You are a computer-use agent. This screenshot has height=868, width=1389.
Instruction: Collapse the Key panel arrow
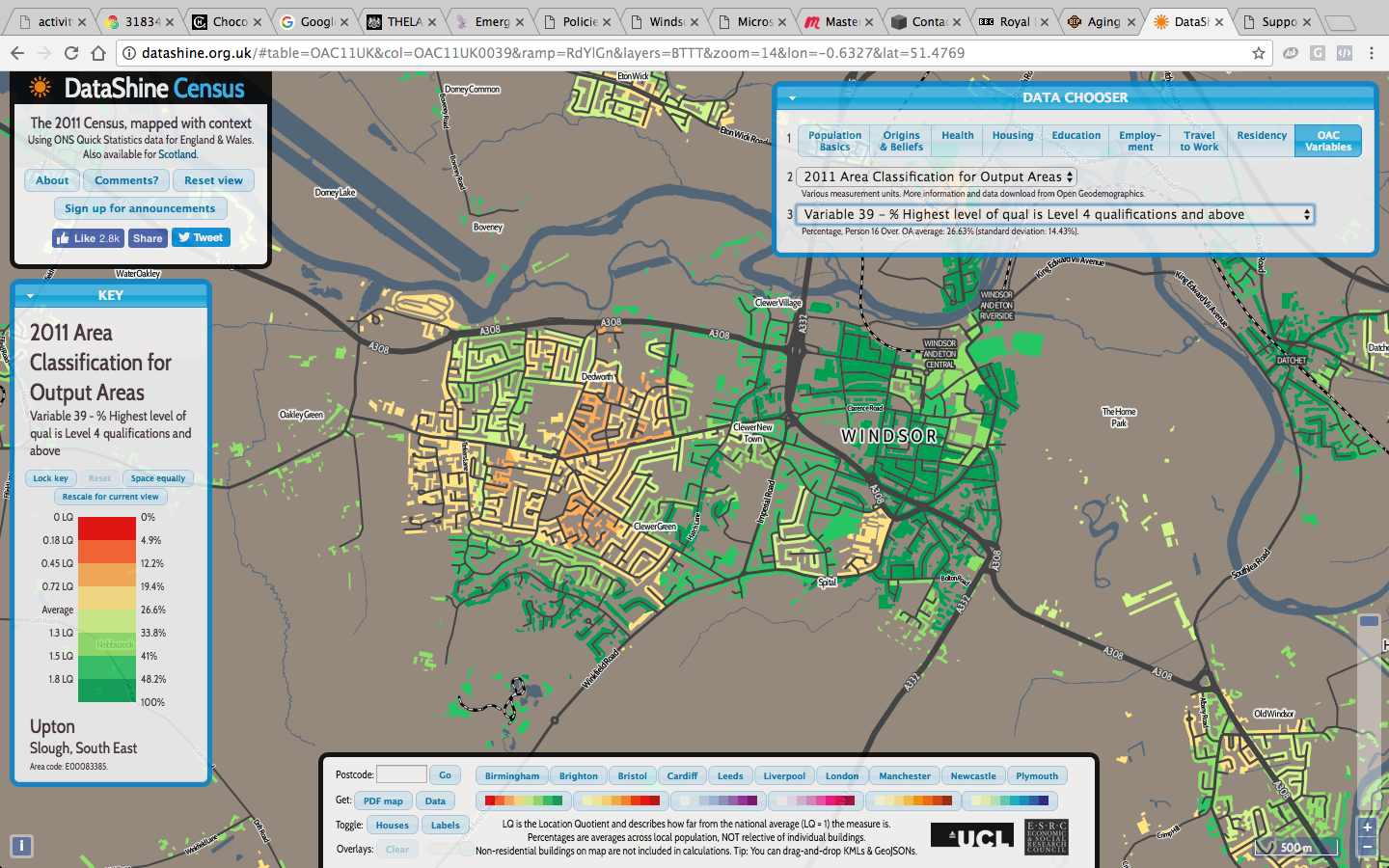[x=30, y=295]
